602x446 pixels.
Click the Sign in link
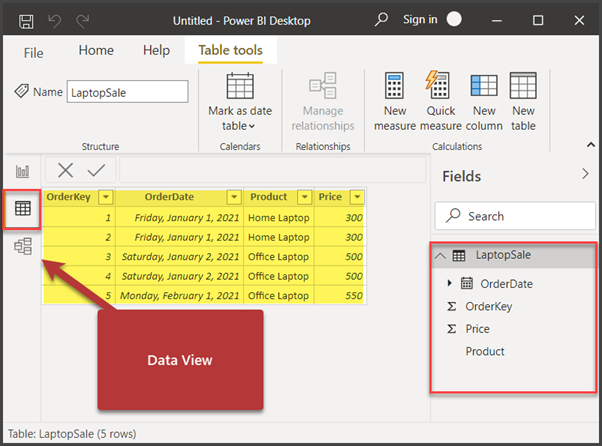(420, 19)
